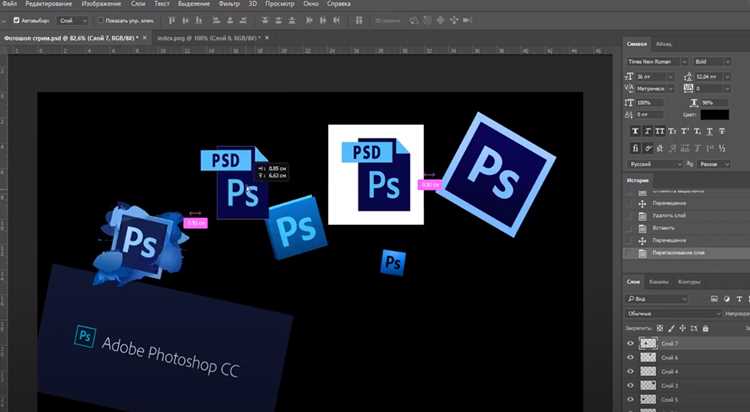
Task: Apply the Strikethrough text style icon
Action: pos(722,131)
